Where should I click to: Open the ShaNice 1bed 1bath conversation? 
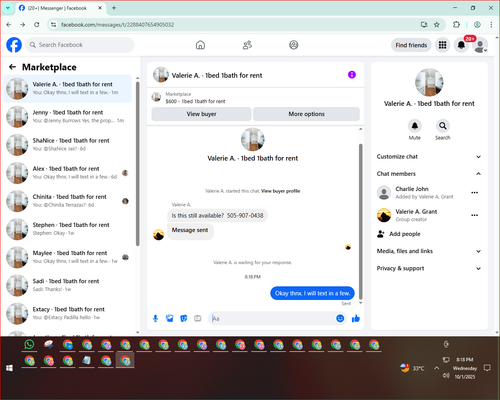coord(68,144)
